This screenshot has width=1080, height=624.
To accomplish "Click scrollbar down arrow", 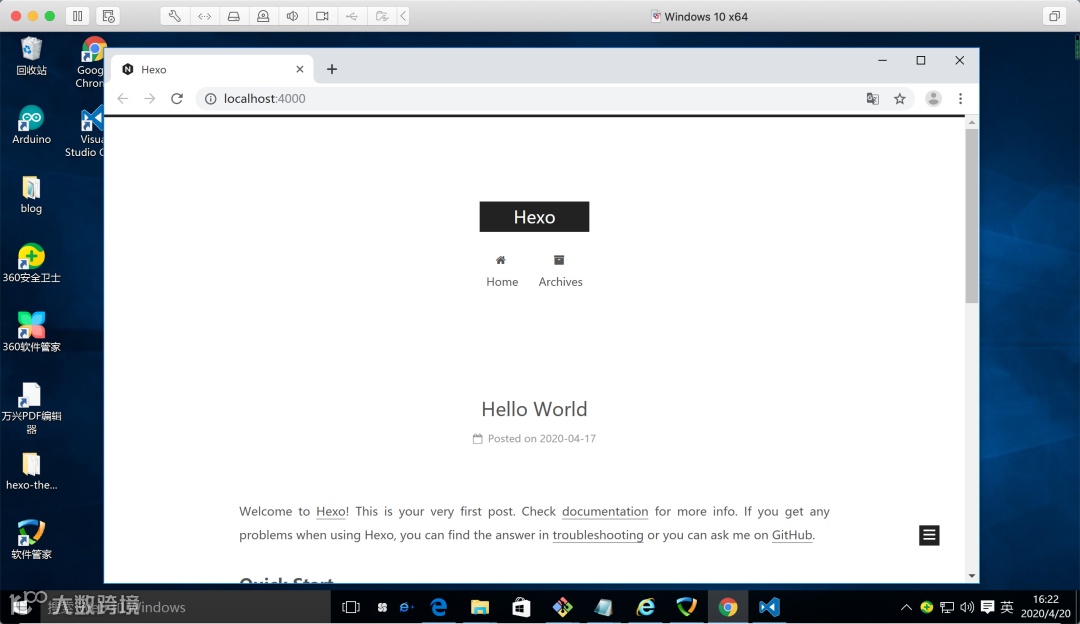I will [971, 576].
